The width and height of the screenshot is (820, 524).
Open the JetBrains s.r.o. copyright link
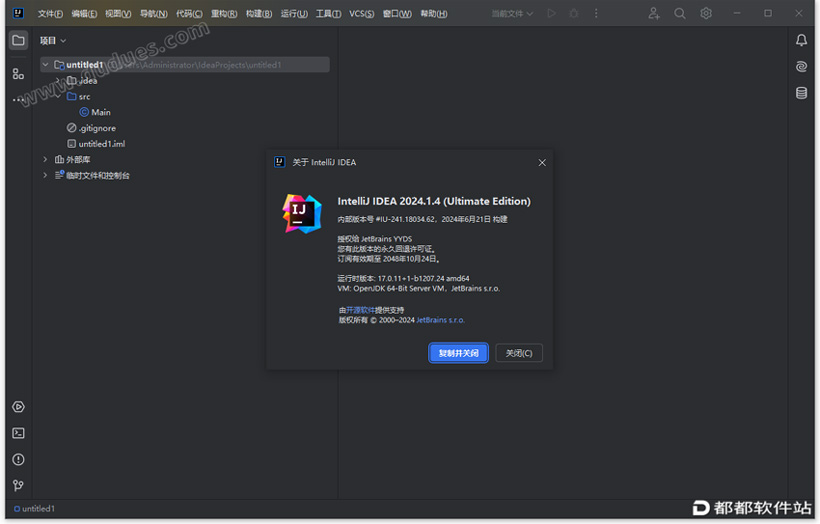(440, 320)
